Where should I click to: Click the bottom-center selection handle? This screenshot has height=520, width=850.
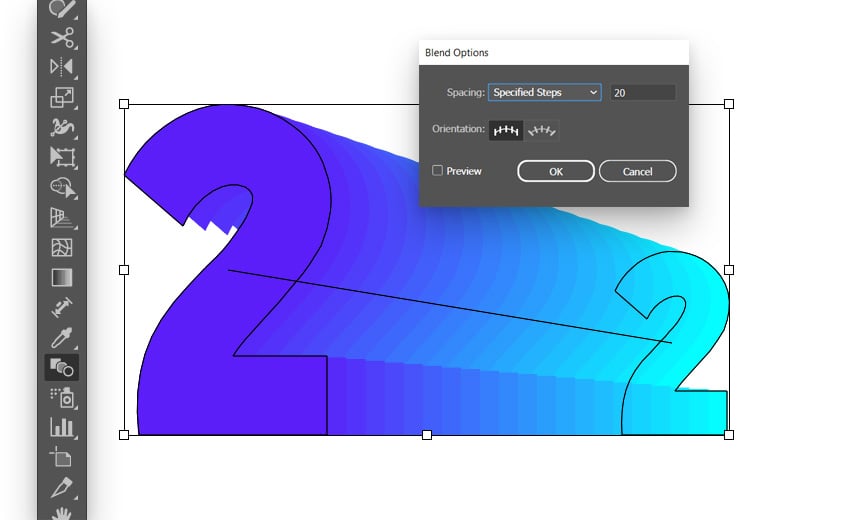point(427,435)
